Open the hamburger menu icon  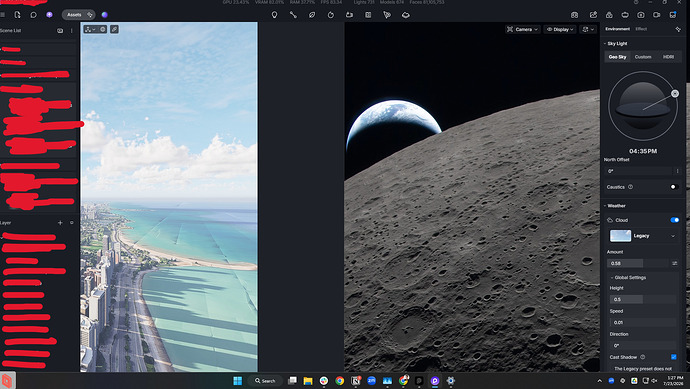[3, 15]
